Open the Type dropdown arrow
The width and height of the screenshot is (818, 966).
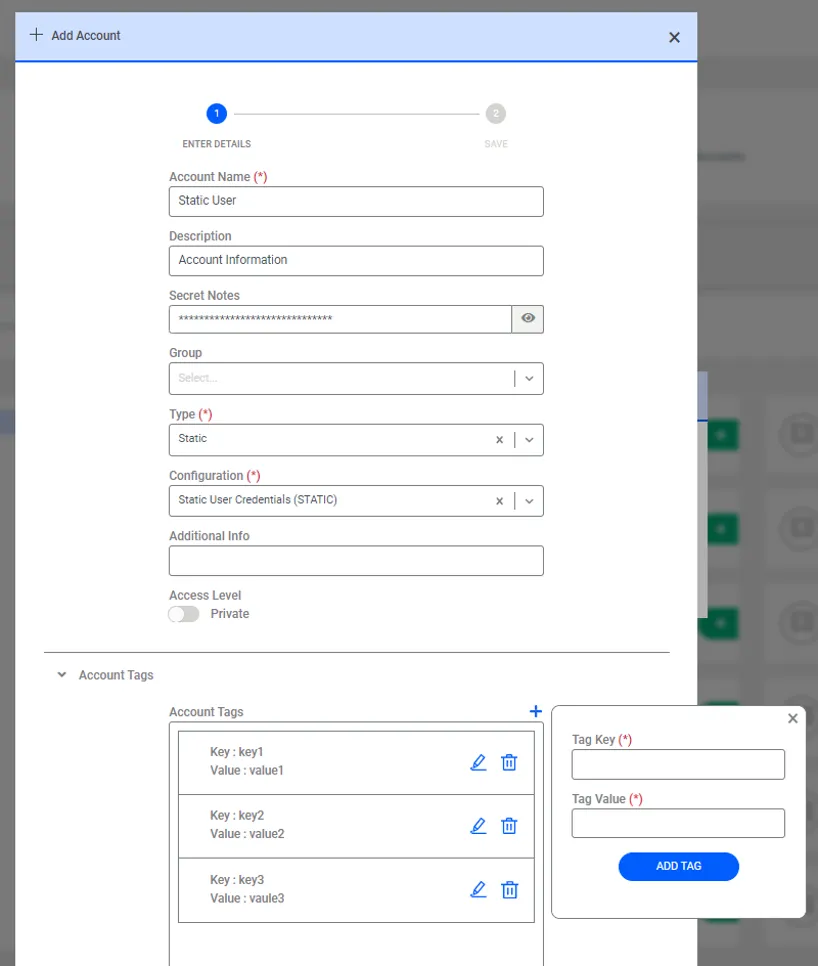[x=529, y=440]
